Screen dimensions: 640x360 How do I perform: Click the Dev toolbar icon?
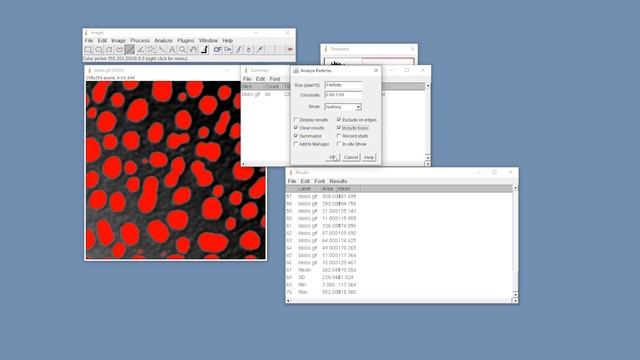(x=228, y=50)
